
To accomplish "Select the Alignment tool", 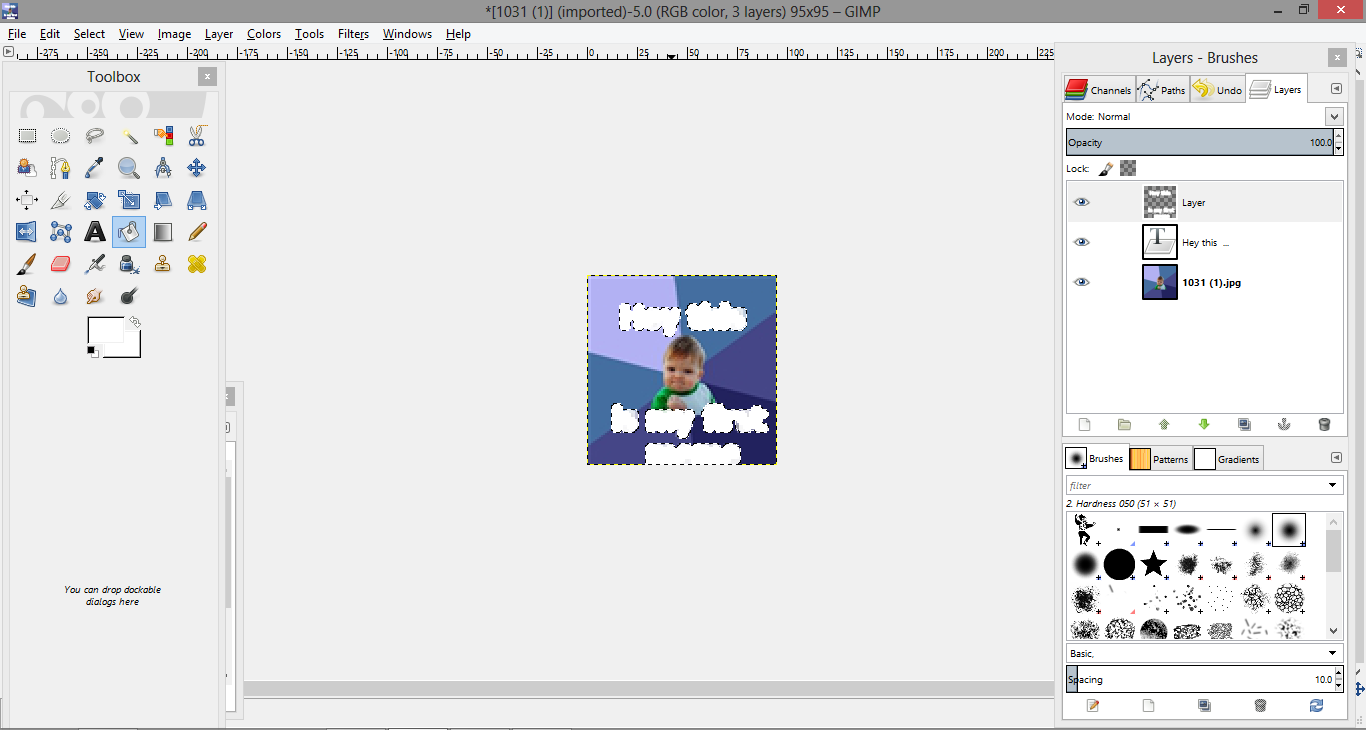I will click(x=27, y=200).
